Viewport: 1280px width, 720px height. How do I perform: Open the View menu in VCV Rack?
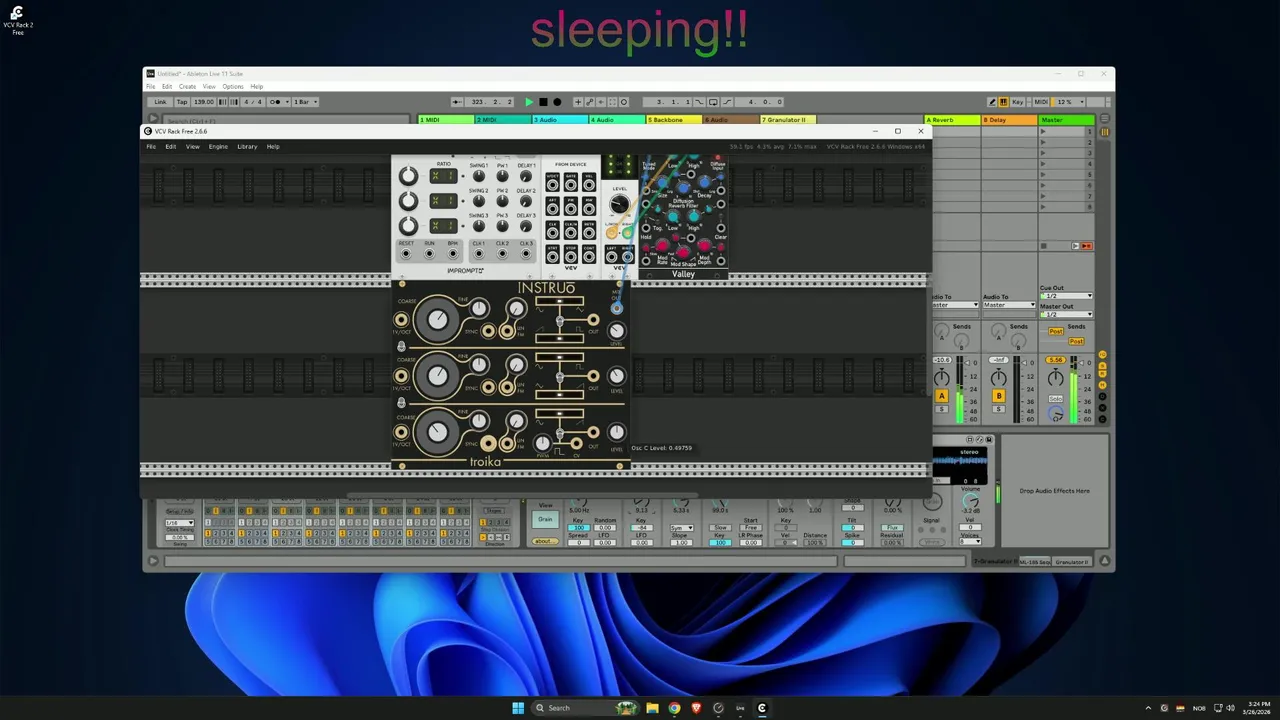[192, 146]
